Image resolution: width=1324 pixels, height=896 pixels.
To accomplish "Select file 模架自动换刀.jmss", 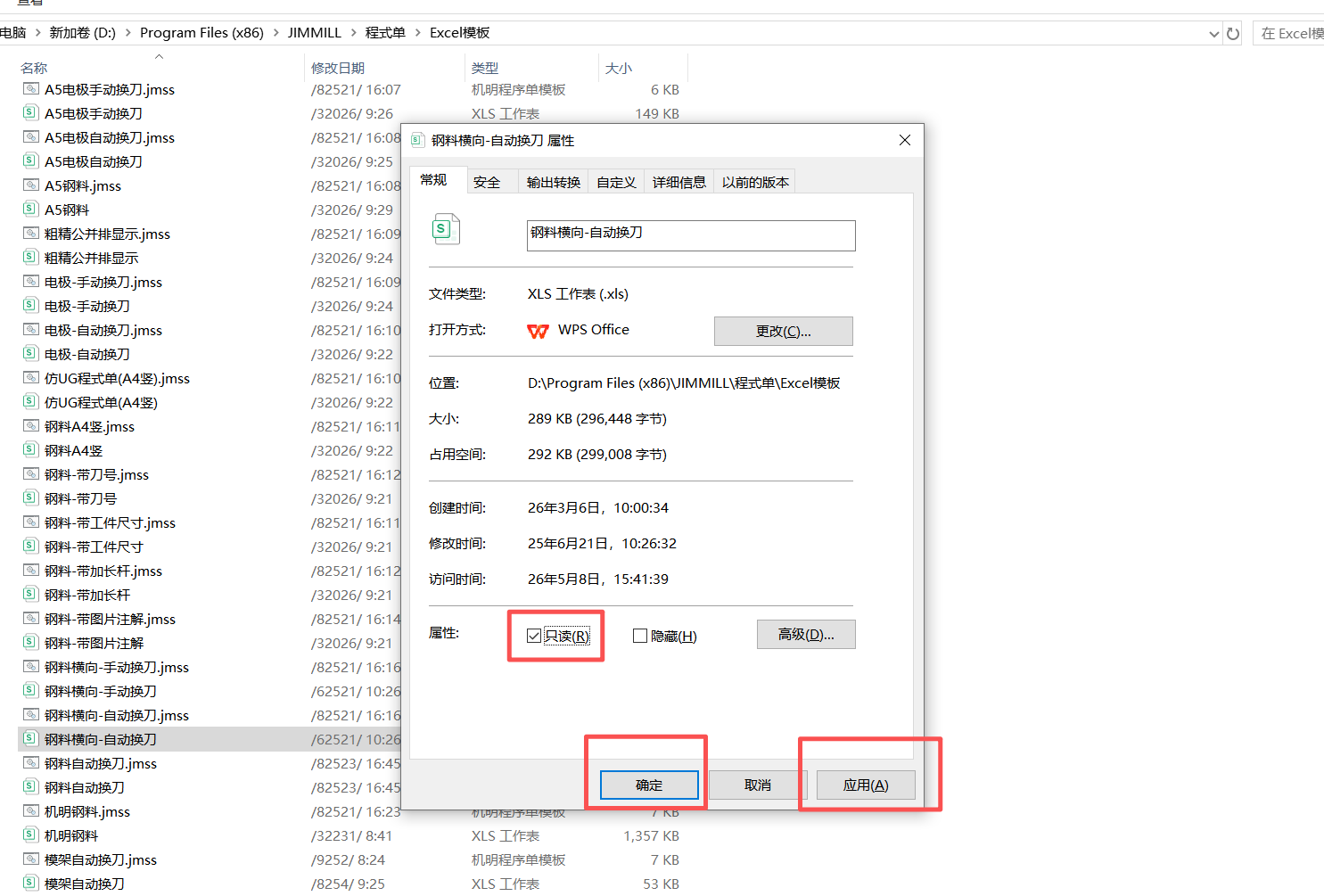I will [101, 859].
